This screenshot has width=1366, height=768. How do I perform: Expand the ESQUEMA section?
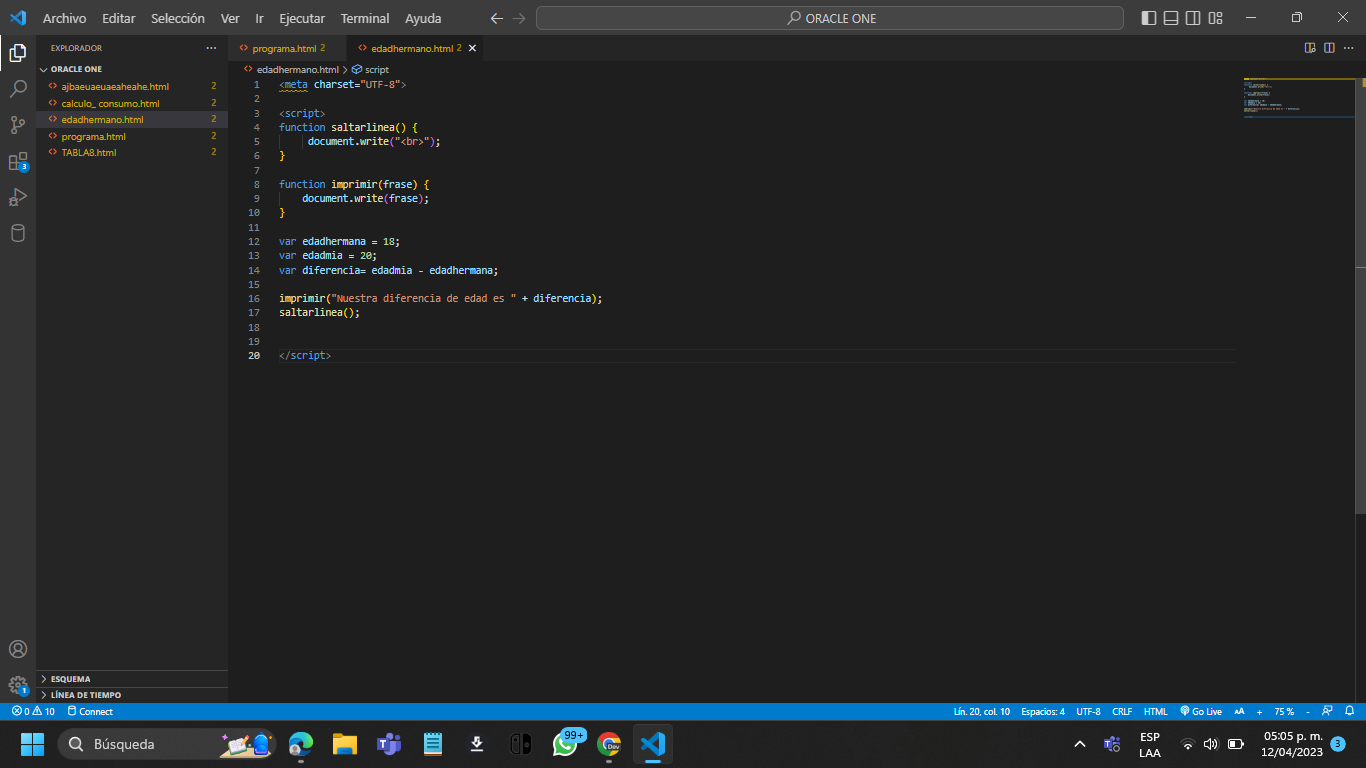[x=132, y=679]
